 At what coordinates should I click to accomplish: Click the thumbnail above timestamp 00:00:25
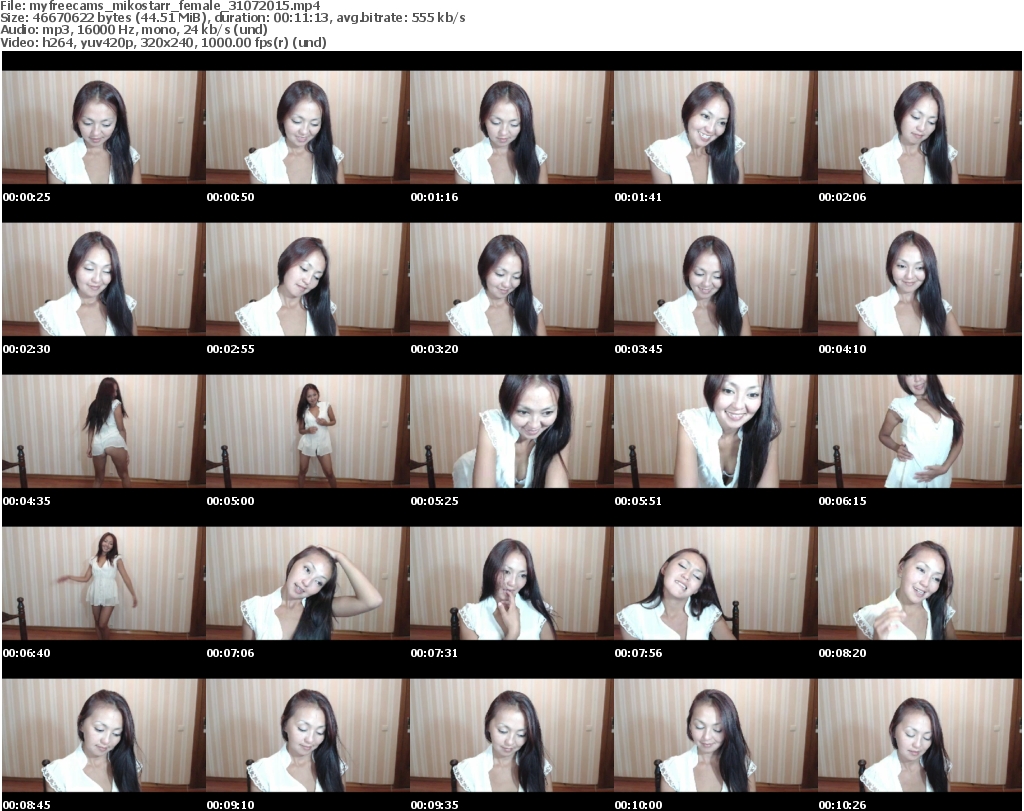[104, 127]
